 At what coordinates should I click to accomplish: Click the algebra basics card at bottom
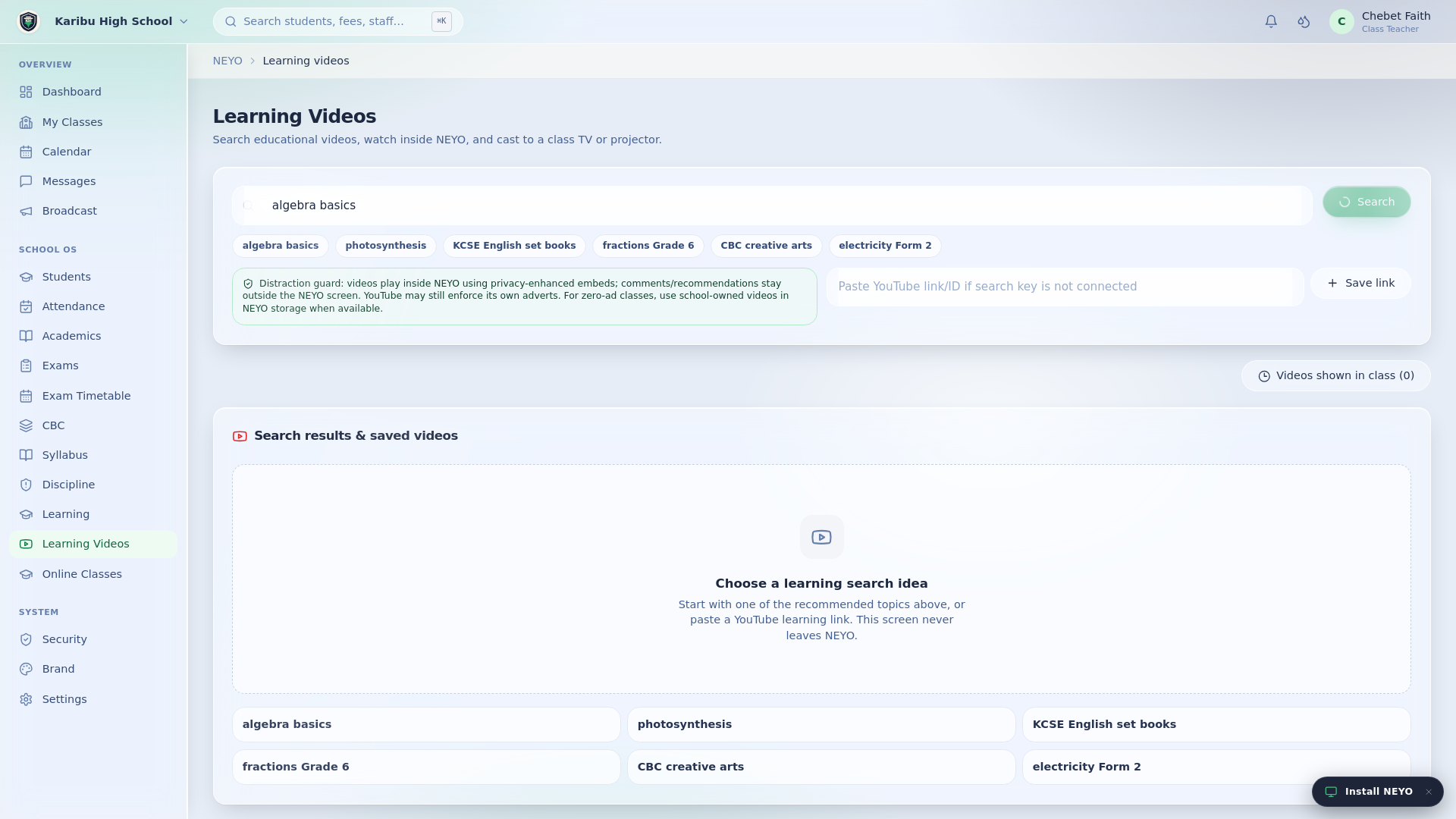click(x=426, y=725)
